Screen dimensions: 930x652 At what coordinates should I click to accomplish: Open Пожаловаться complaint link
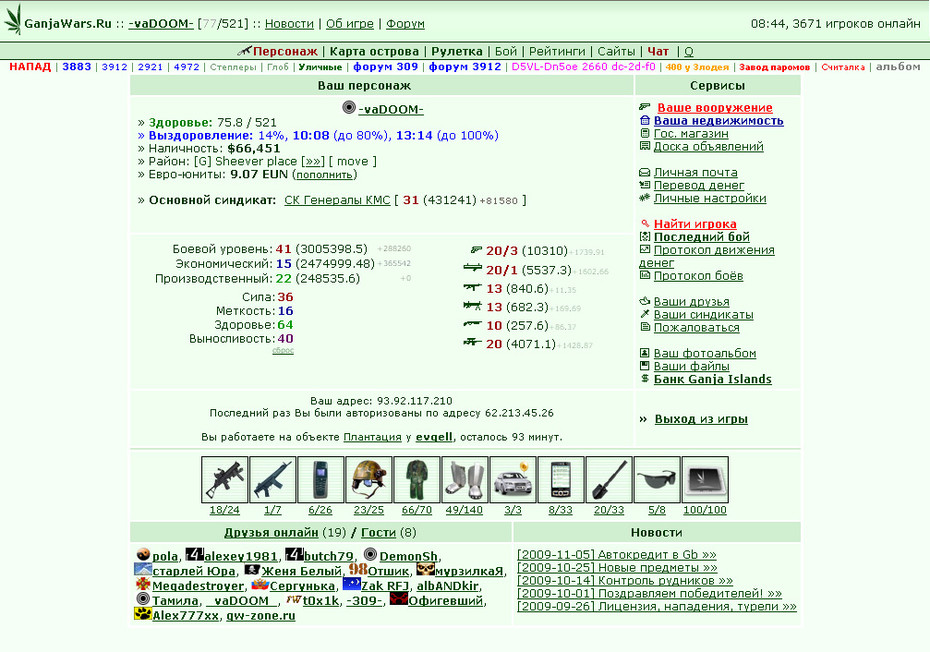coord(696,327)
